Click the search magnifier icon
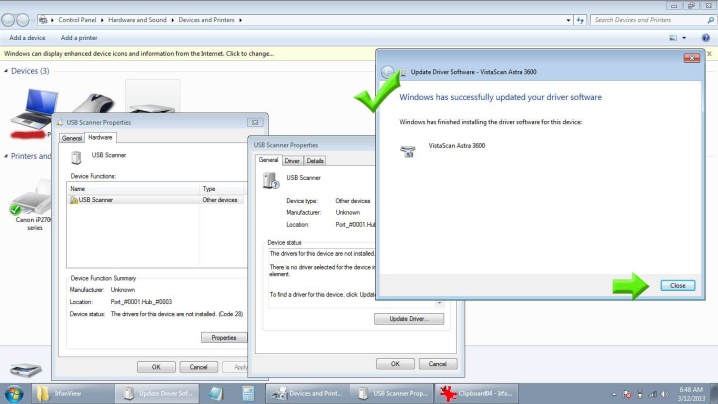 click(711, 20)
